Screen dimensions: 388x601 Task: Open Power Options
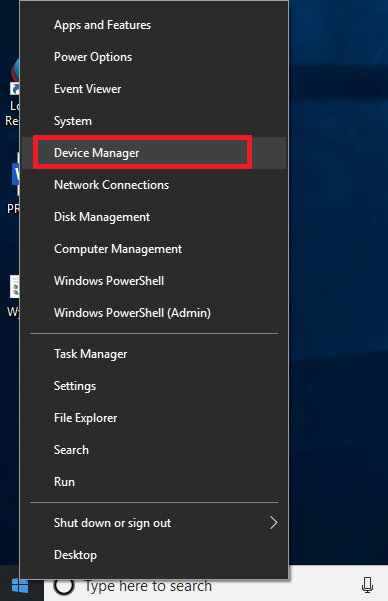coord(154,57)
